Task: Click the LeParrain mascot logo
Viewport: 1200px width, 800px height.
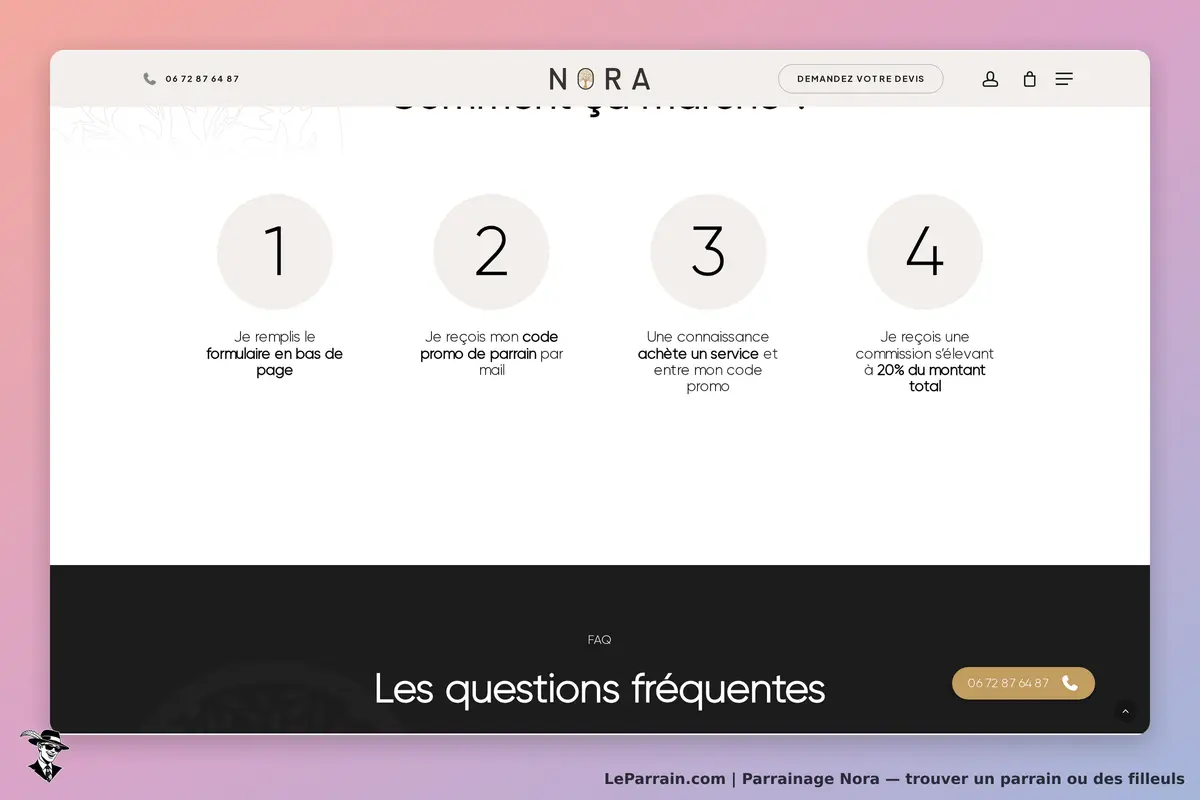Action: 44,755
